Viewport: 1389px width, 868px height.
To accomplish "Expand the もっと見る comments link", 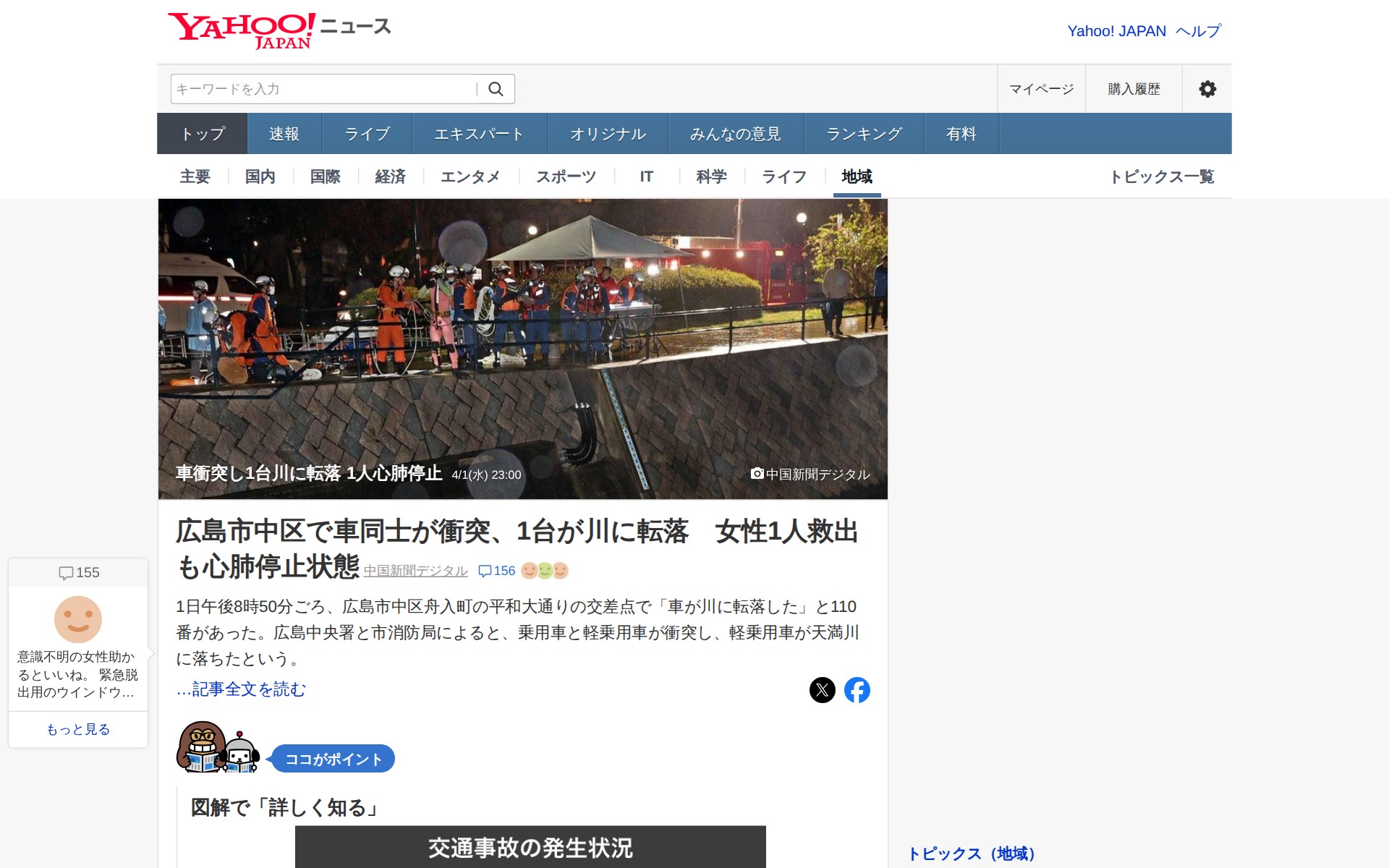I will pos(78,729).
